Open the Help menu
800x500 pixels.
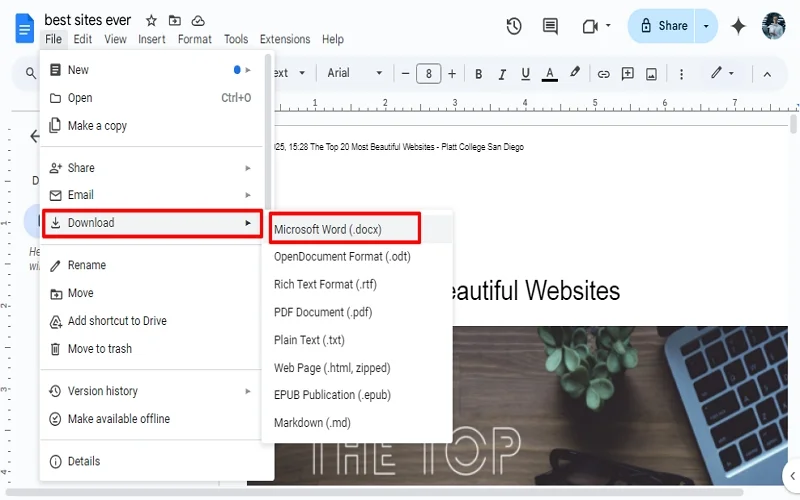pos(333,39)
